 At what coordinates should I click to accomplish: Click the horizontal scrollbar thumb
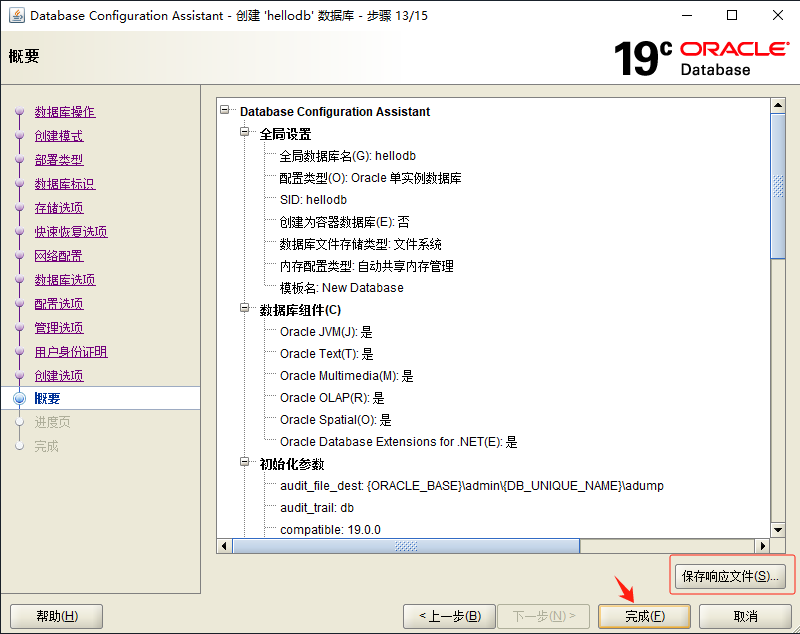click(x=406, y=546)
